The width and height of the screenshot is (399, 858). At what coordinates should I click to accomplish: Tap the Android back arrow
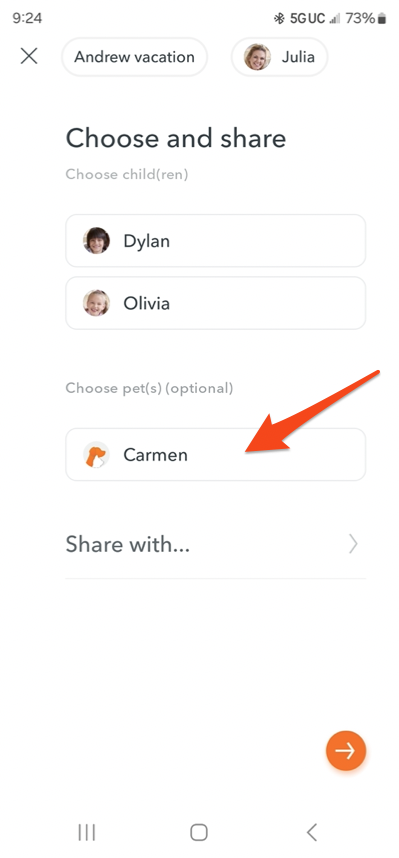click(312, 832)
